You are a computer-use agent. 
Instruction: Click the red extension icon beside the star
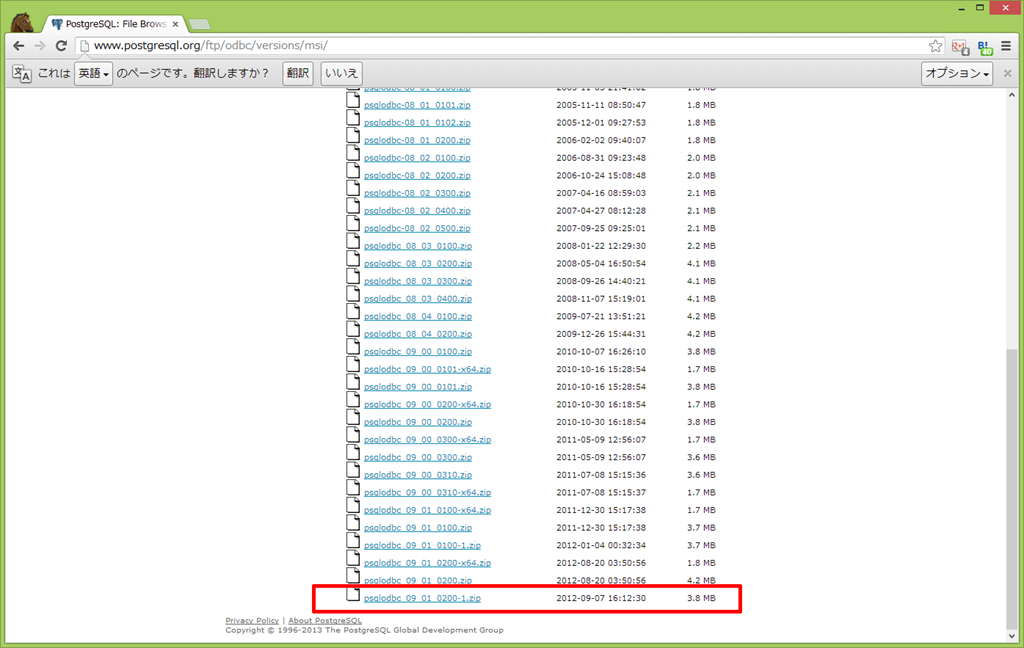pos(960,47)
